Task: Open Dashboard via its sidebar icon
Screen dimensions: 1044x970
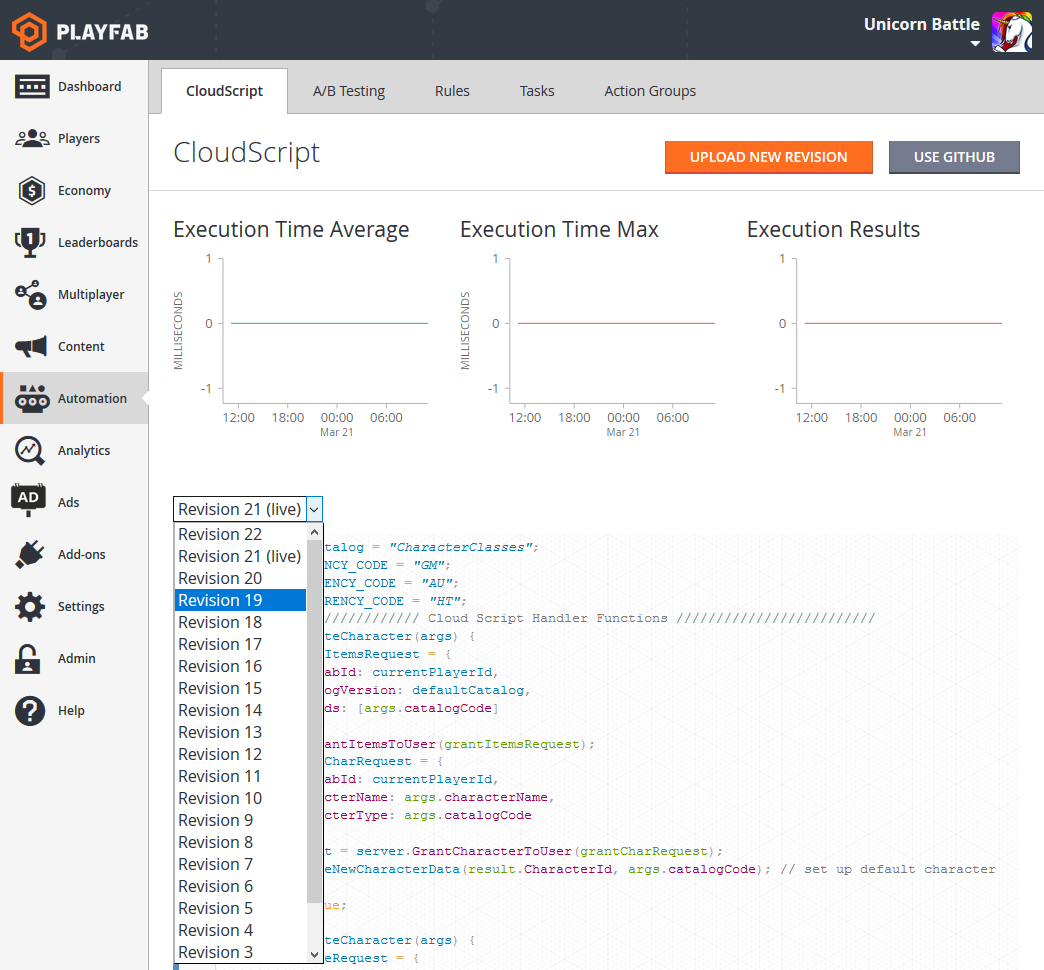Action: coord(31,87)
